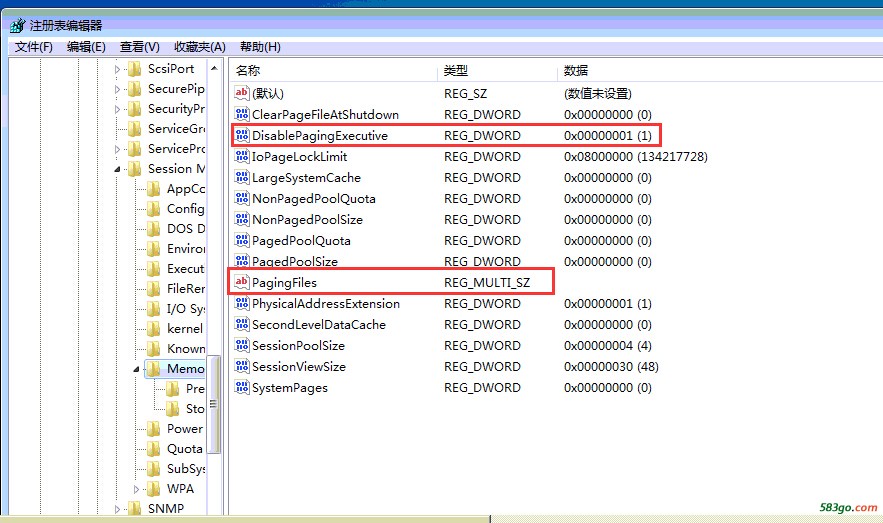Sort by the 类型 column header
Image resolution: width=883 pixels, height=523 pixels.
click(456, 71)
